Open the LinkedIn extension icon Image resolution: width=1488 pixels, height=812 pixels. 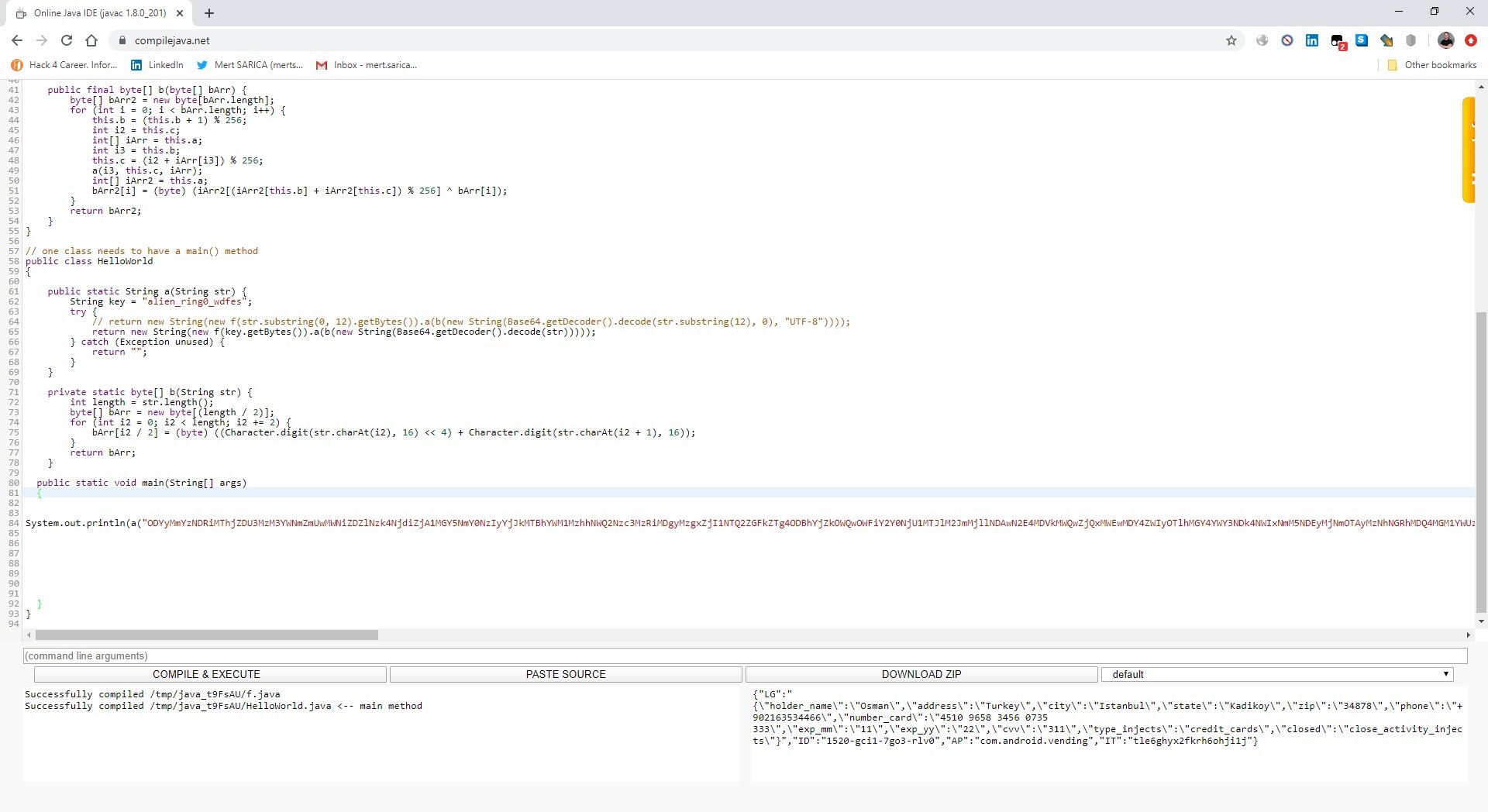pos(1312,40)
